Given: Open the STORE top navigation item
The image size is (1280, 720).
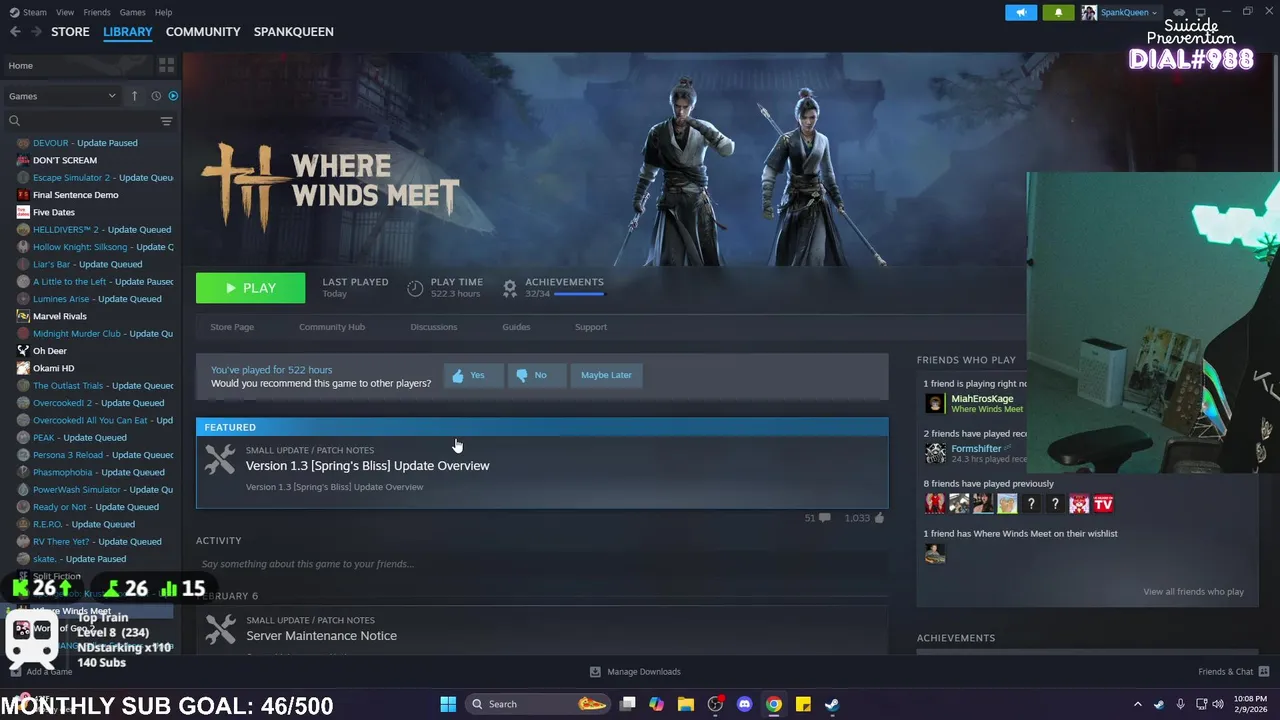Looking at the screenshot, I should click(70, 32).
